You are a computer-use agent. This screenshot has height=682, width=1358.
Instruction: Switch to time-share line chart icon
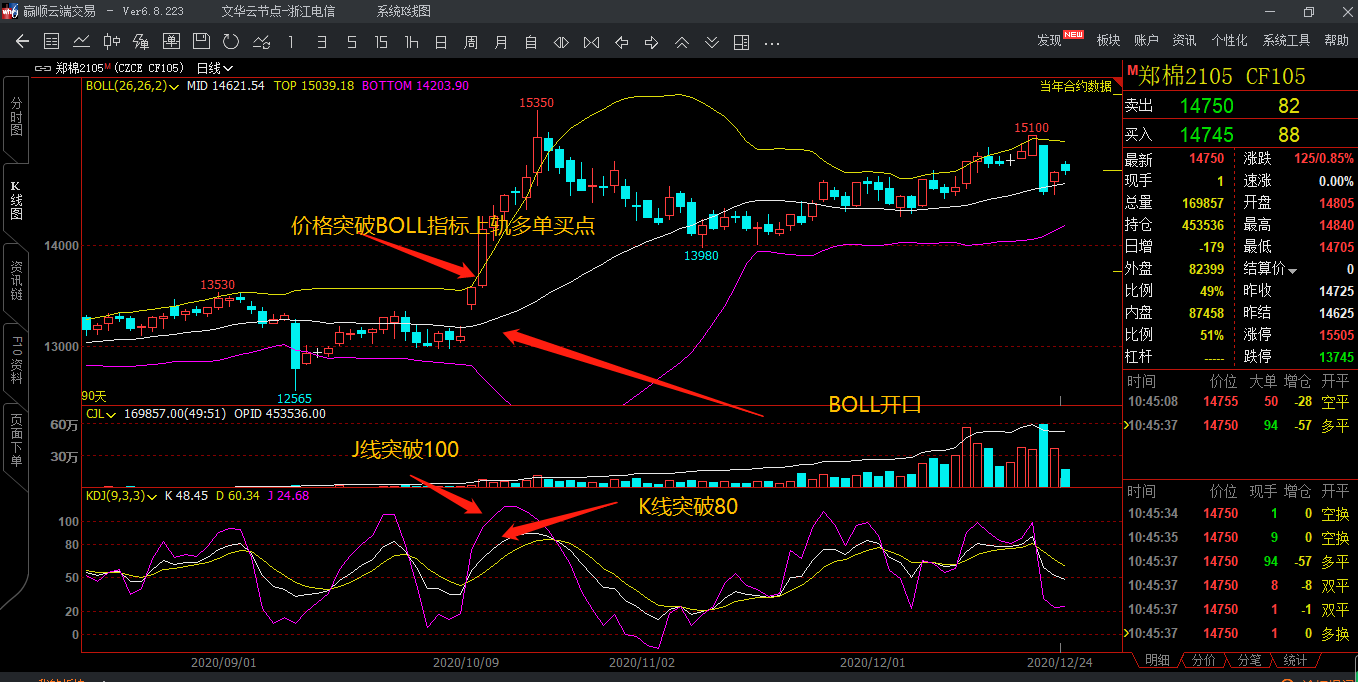81,42
